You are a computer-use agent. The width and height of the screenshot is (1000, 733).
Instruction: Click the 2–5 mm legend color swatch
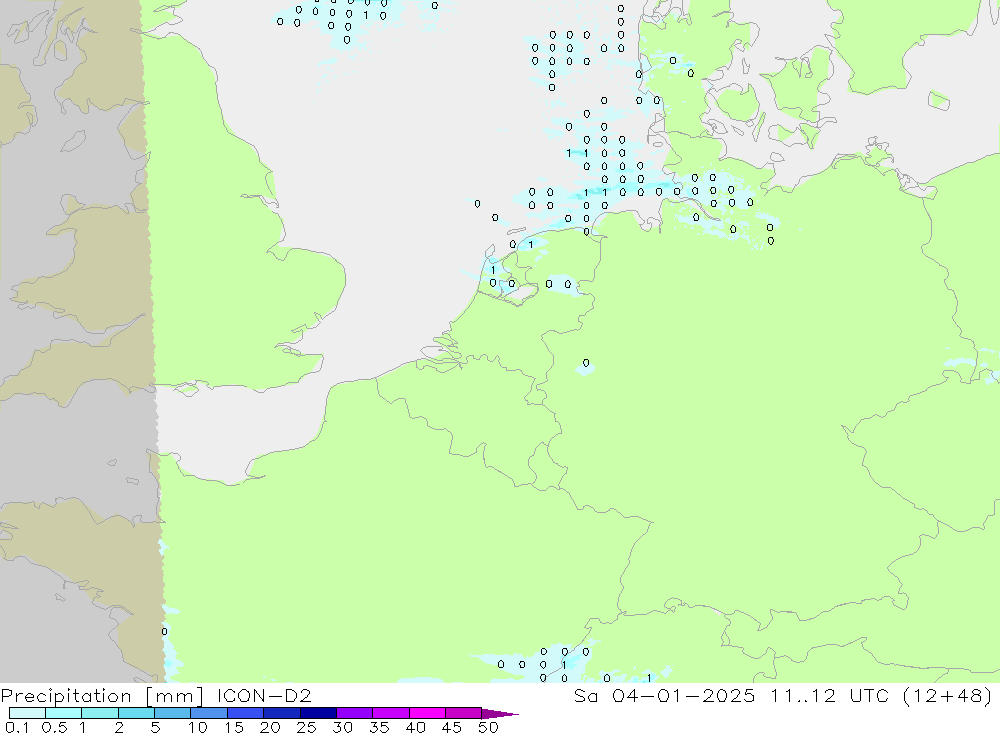[136, 713]
